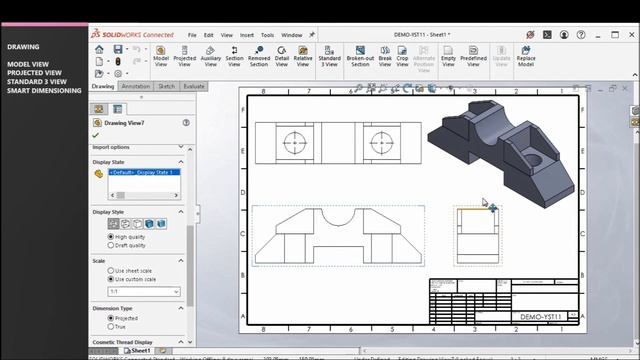Open Drawing View7 help icon

(x=186, y=122)
